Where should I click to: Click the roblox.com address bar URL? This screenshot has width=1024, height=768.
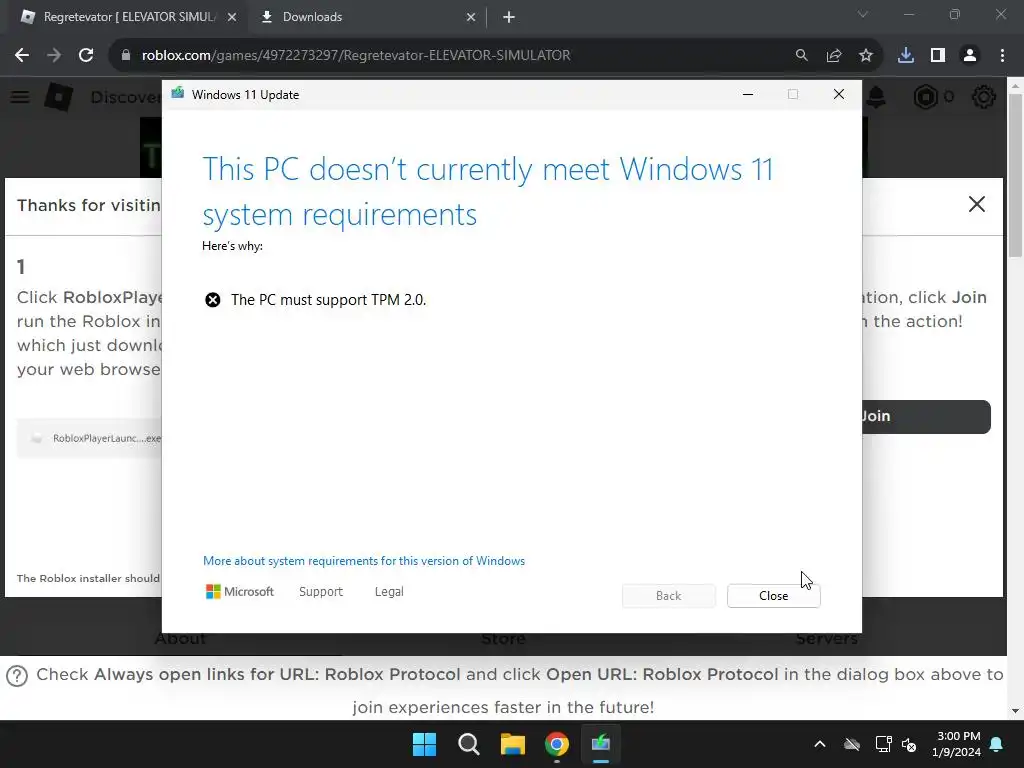coord(356,56)
